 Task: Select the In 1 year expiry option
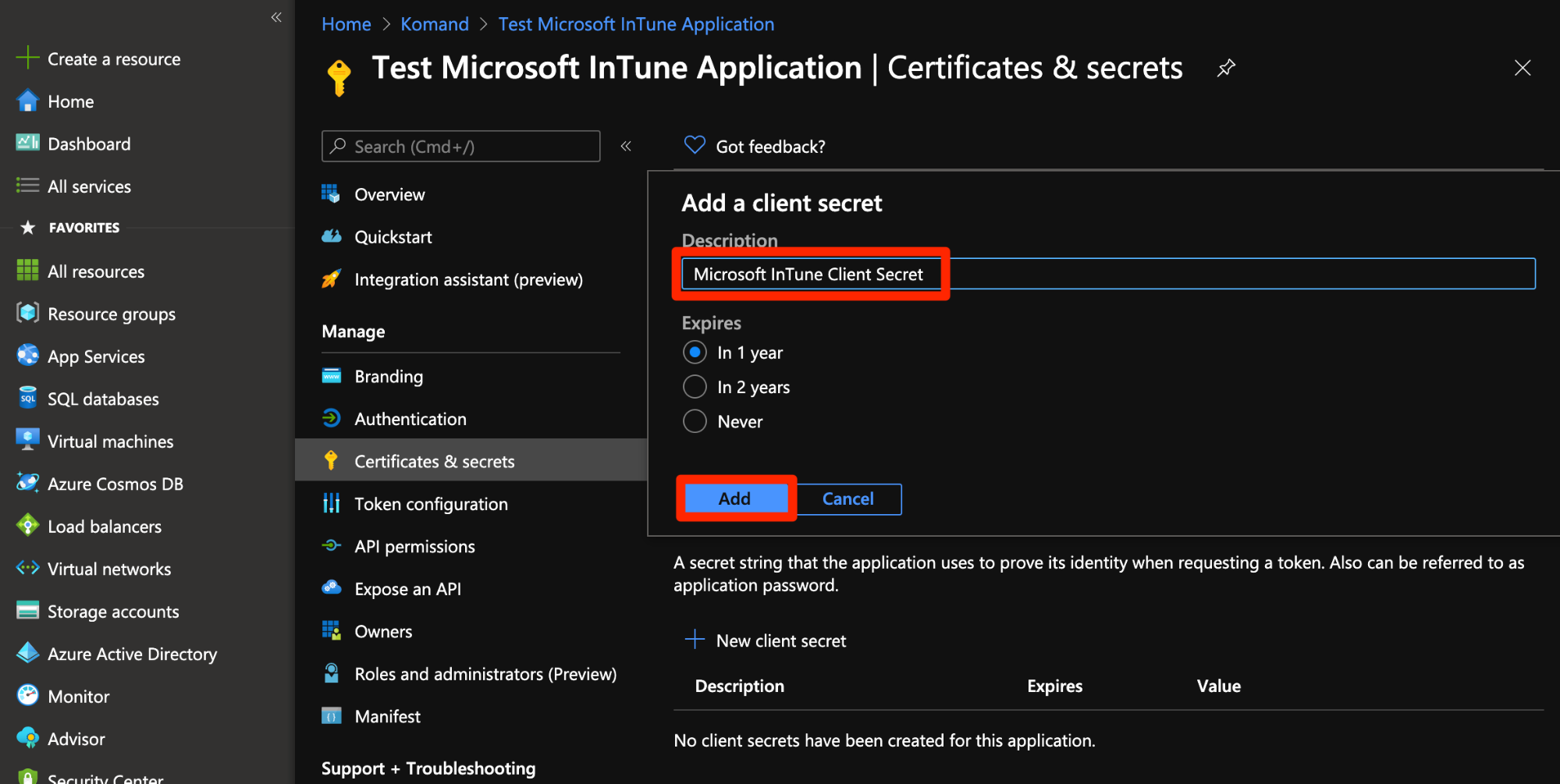(x=695, y=353)
